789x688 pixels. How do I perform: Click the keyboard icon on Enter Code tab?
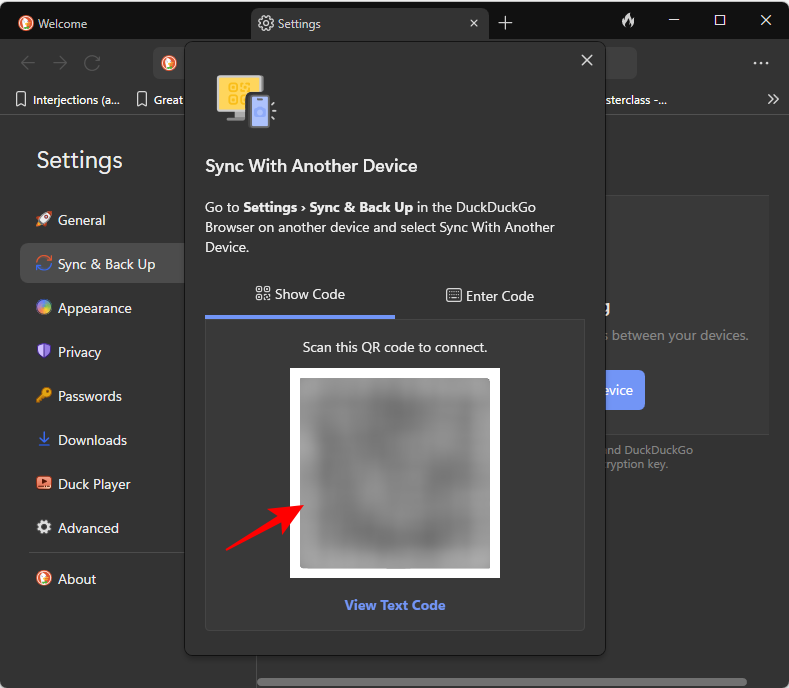[x=453, y=295]
